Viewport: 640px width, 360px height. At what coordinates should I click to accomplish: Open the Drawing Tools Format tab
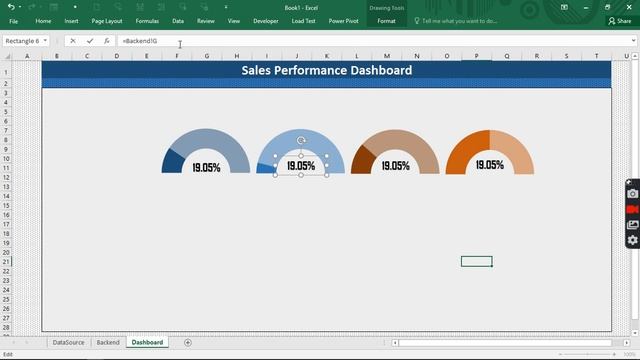pos(386,21)
